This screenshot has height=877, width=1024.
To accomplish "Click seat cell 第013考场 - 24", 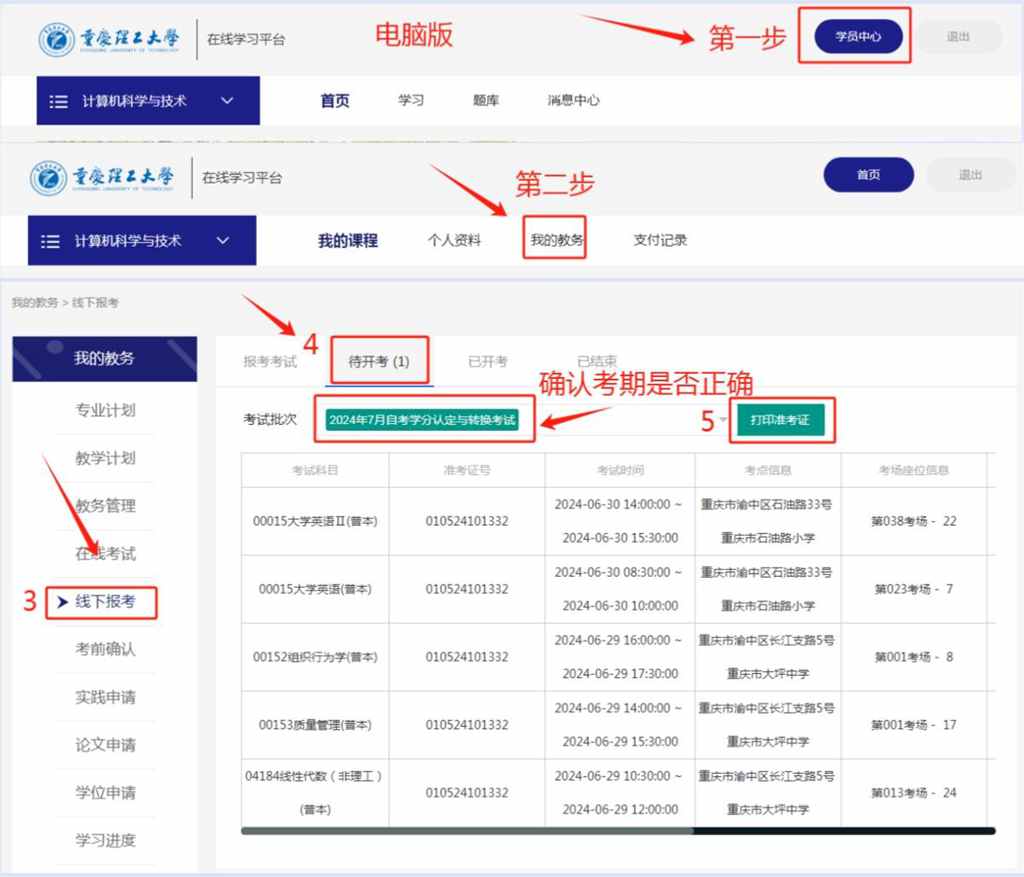I will click(x=914, y=793).
